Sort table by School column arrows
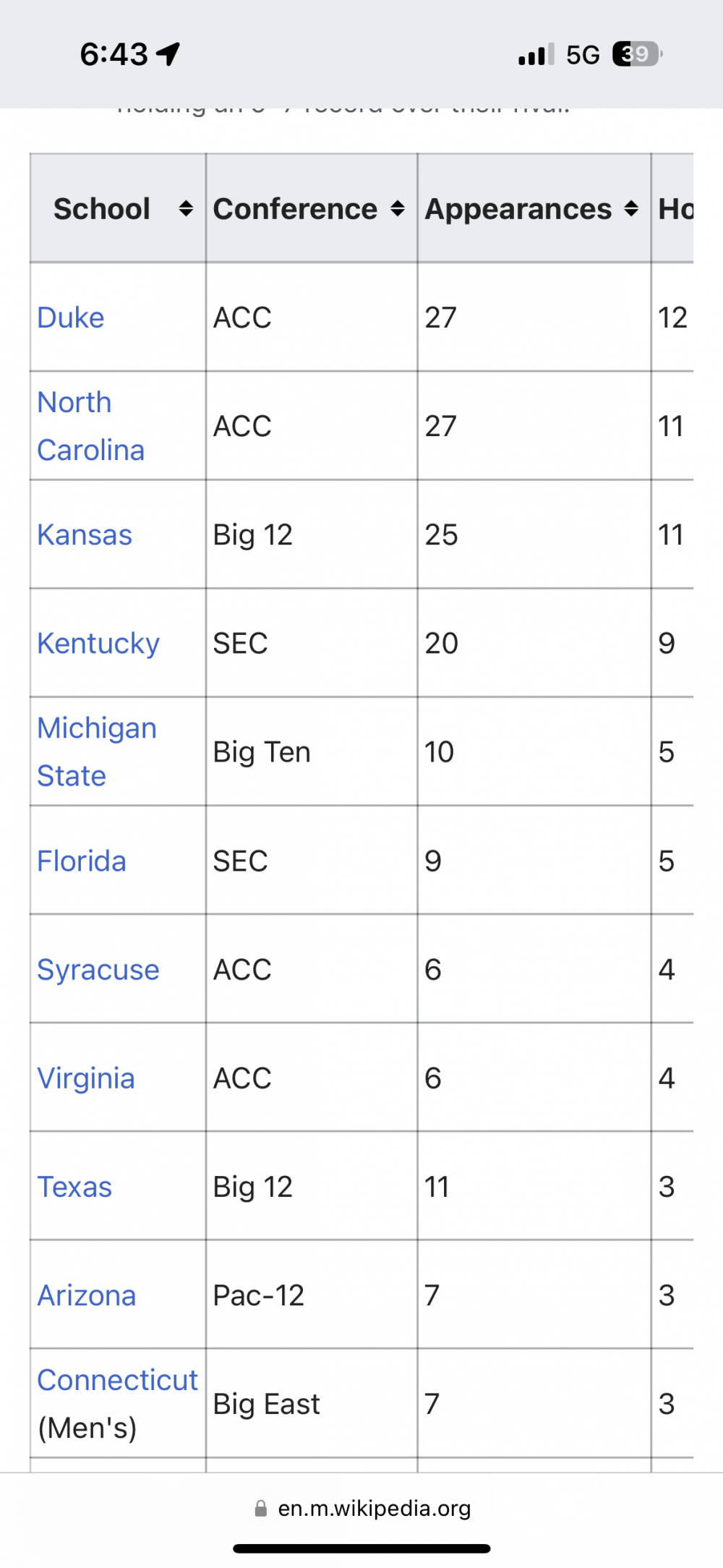The image size is (723, 1568). [186, 209]
